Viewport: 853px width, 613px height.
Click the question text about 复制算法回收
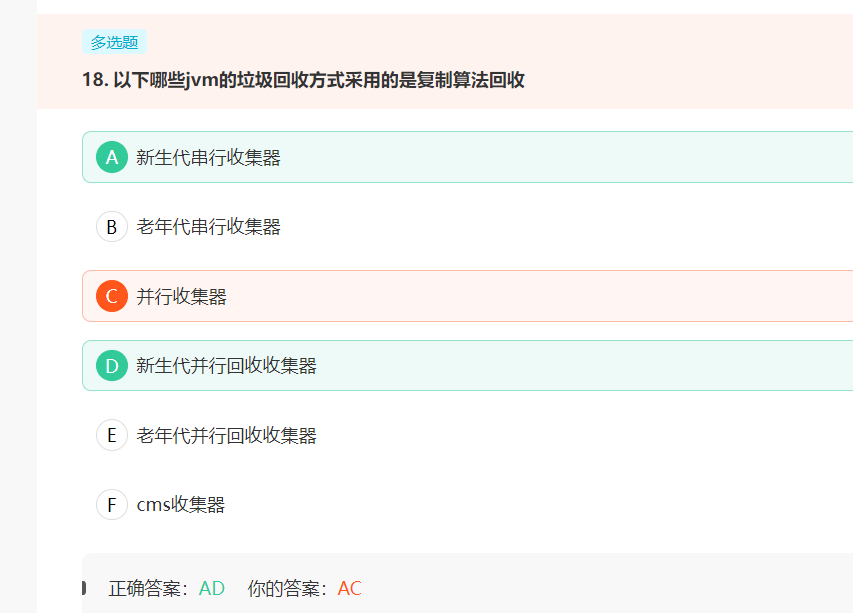pyautogui.click(x=318, y=80)
